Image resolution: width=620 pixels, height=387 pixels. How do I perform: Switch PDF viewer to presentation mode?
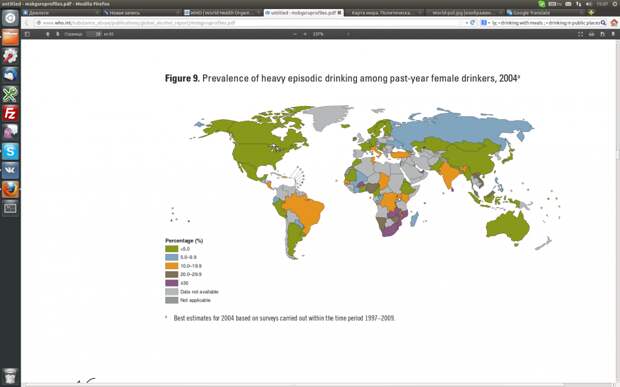[580, 34]
